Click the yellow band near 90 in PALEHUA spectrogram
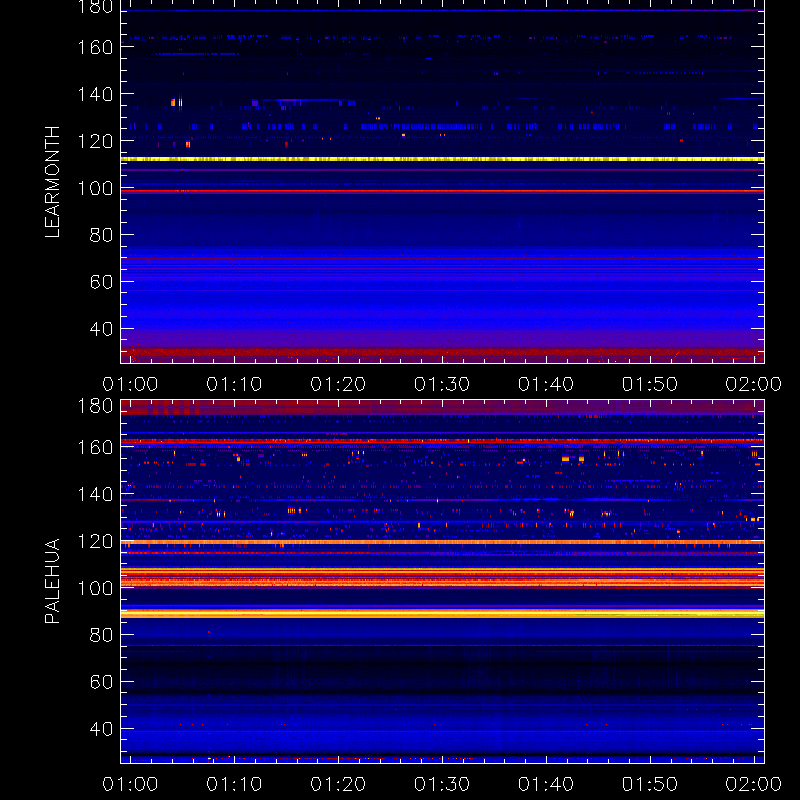The image size is (800, 800). click(442, 613)
